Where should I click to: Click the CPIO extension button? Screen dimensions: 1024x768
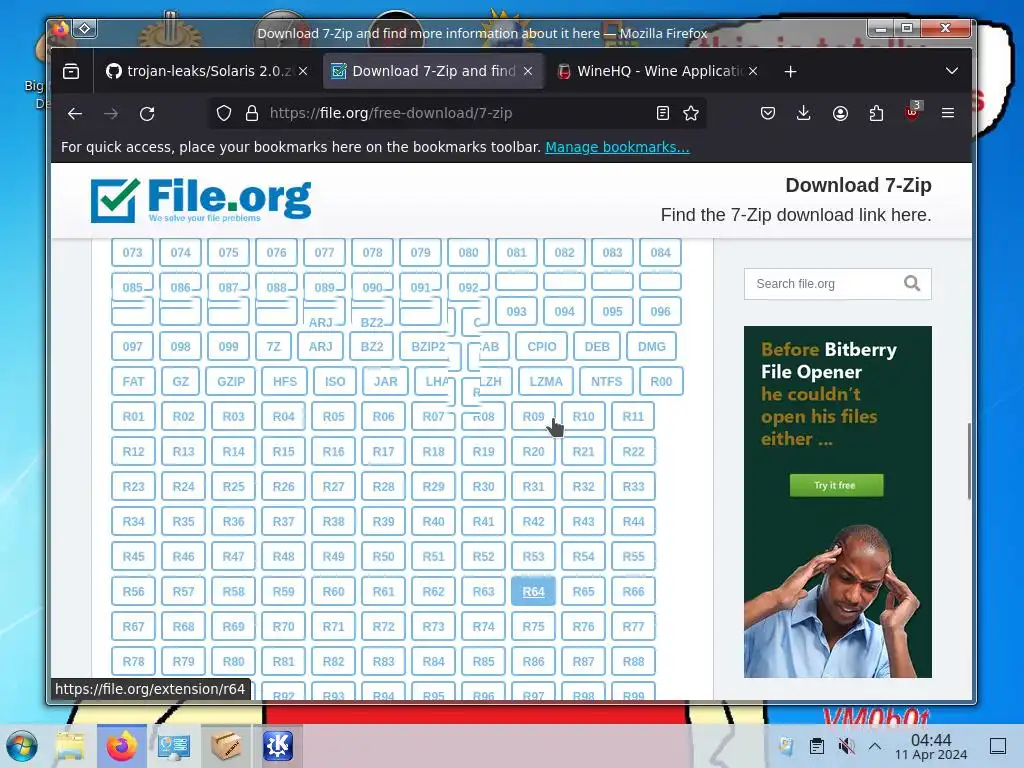pyautogui.click(x=541, y=347)
